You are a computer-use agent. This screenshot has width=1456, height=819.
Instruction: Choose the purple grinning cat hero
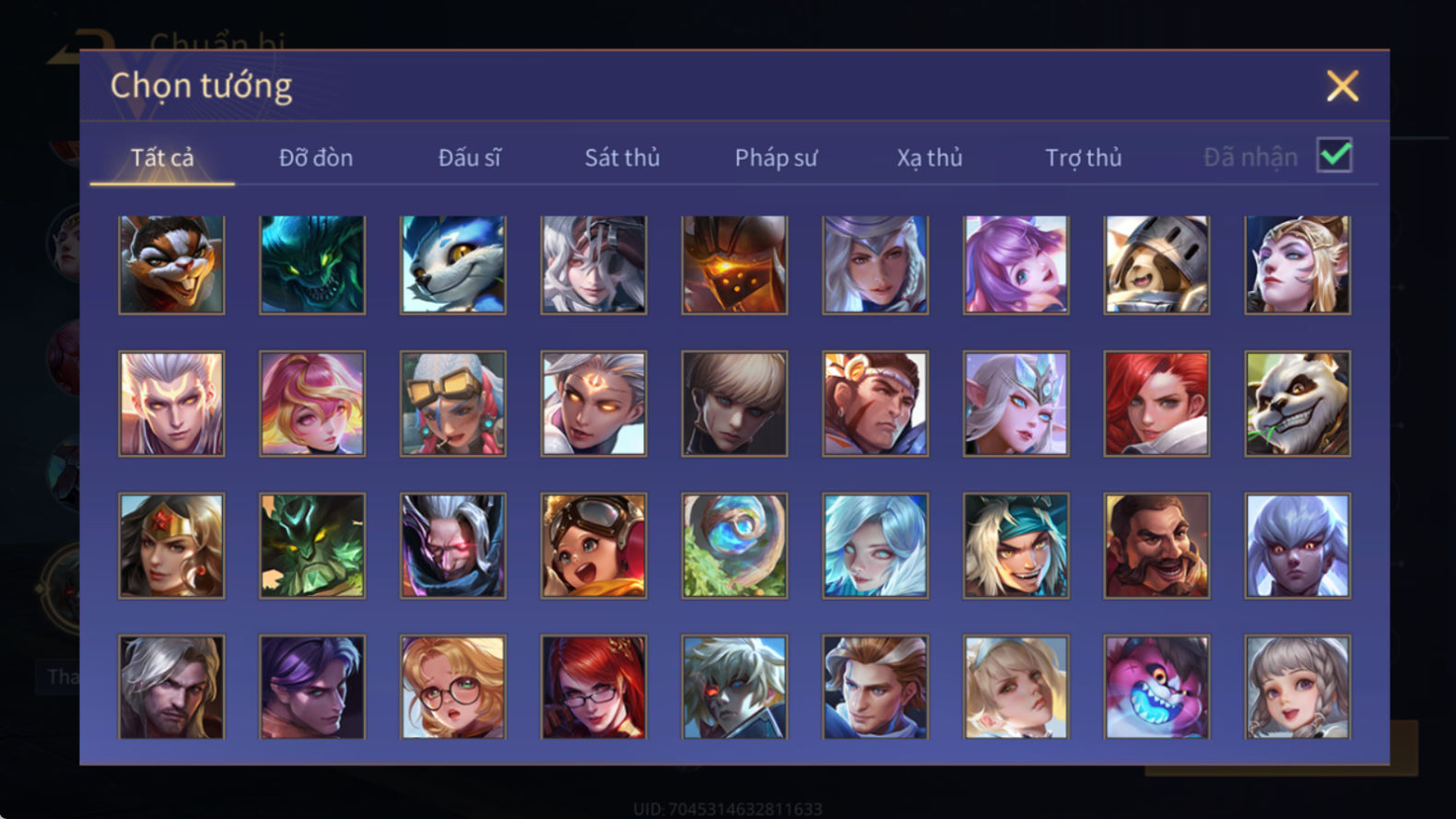pos(1157,686)
